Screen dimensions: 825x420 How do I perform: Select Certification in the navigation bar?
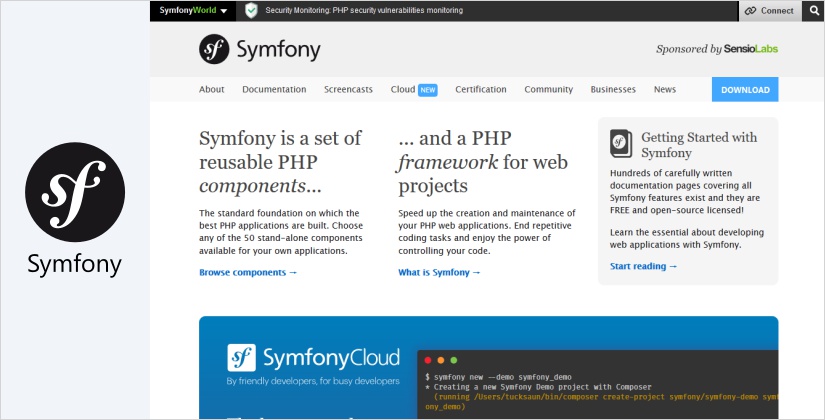tap(481, 89)
